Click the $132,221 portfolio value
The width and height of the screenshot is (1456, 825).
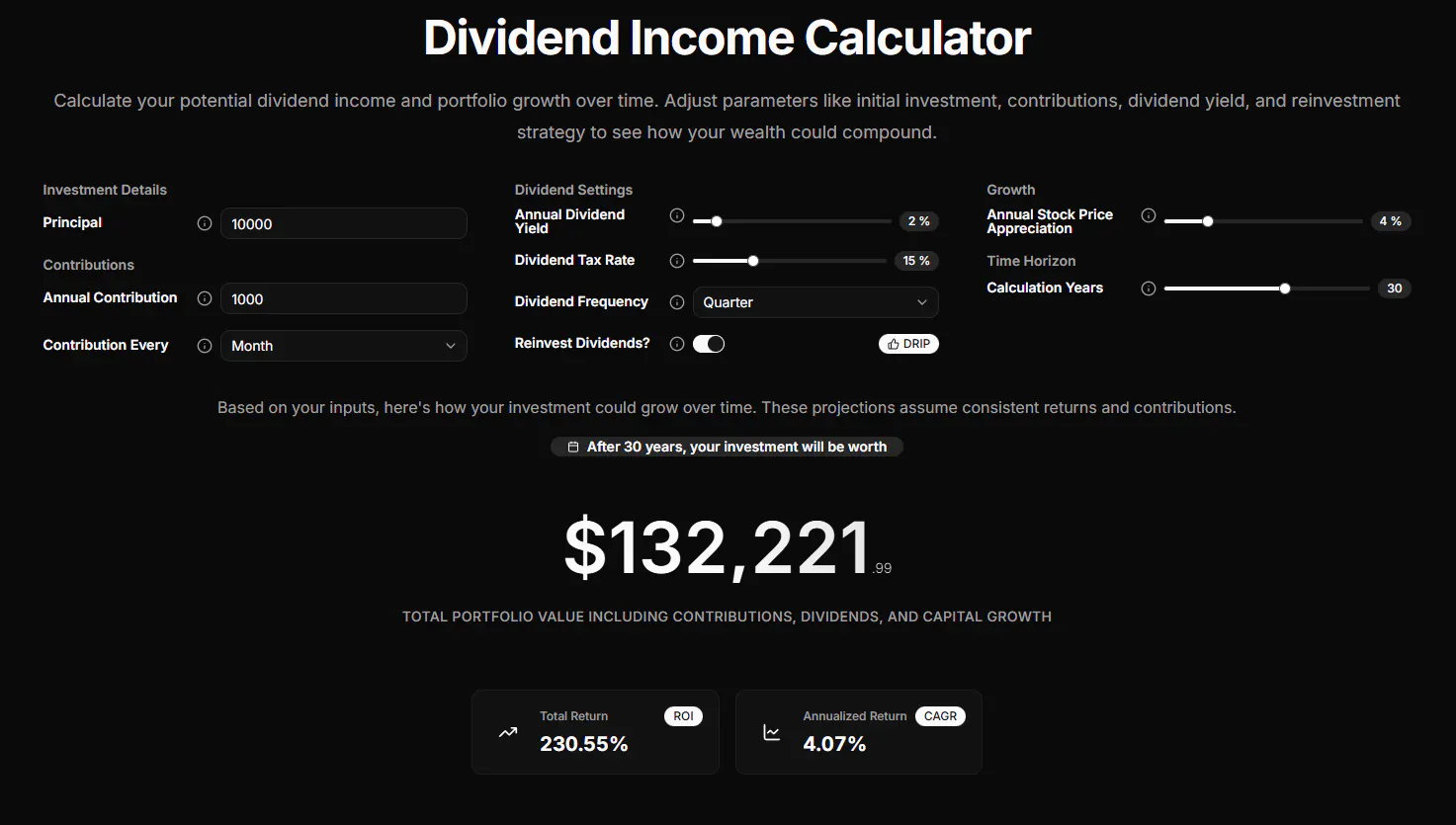tap(728, 547)
